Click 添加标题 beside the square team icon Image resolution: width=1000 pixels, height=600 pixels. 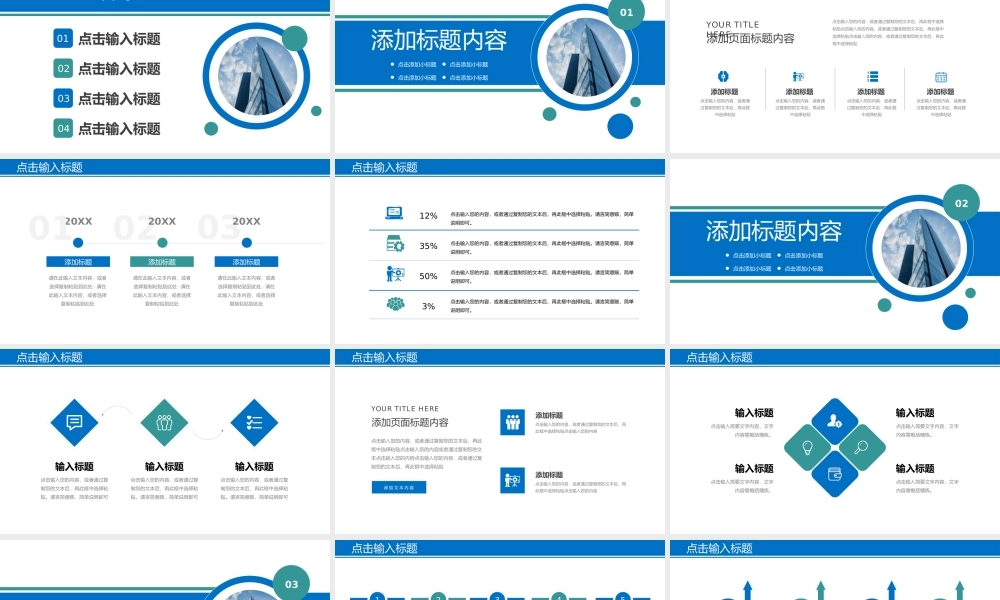(x=549, y=415)
